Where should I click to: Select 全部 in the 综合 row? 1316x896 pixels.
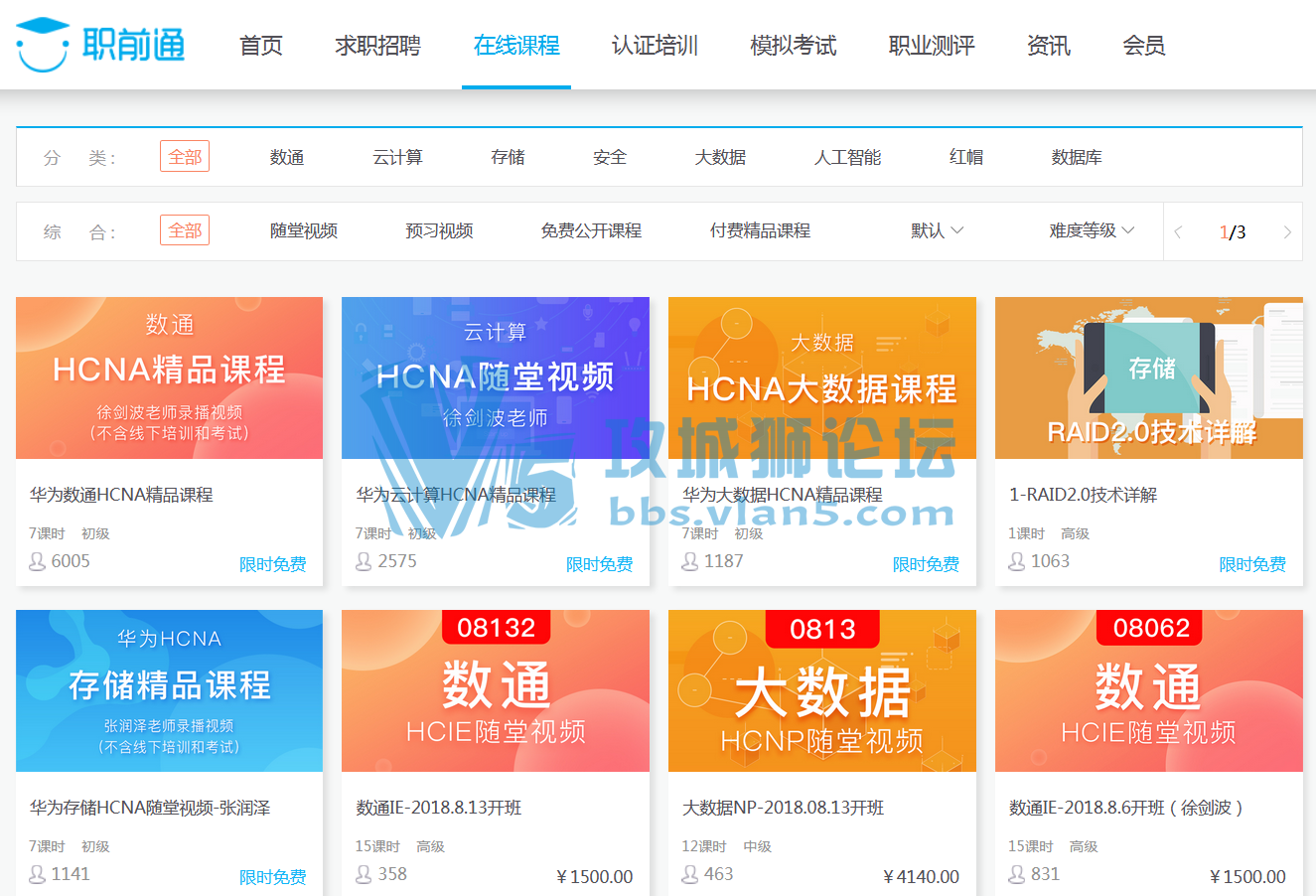(185, 230)
